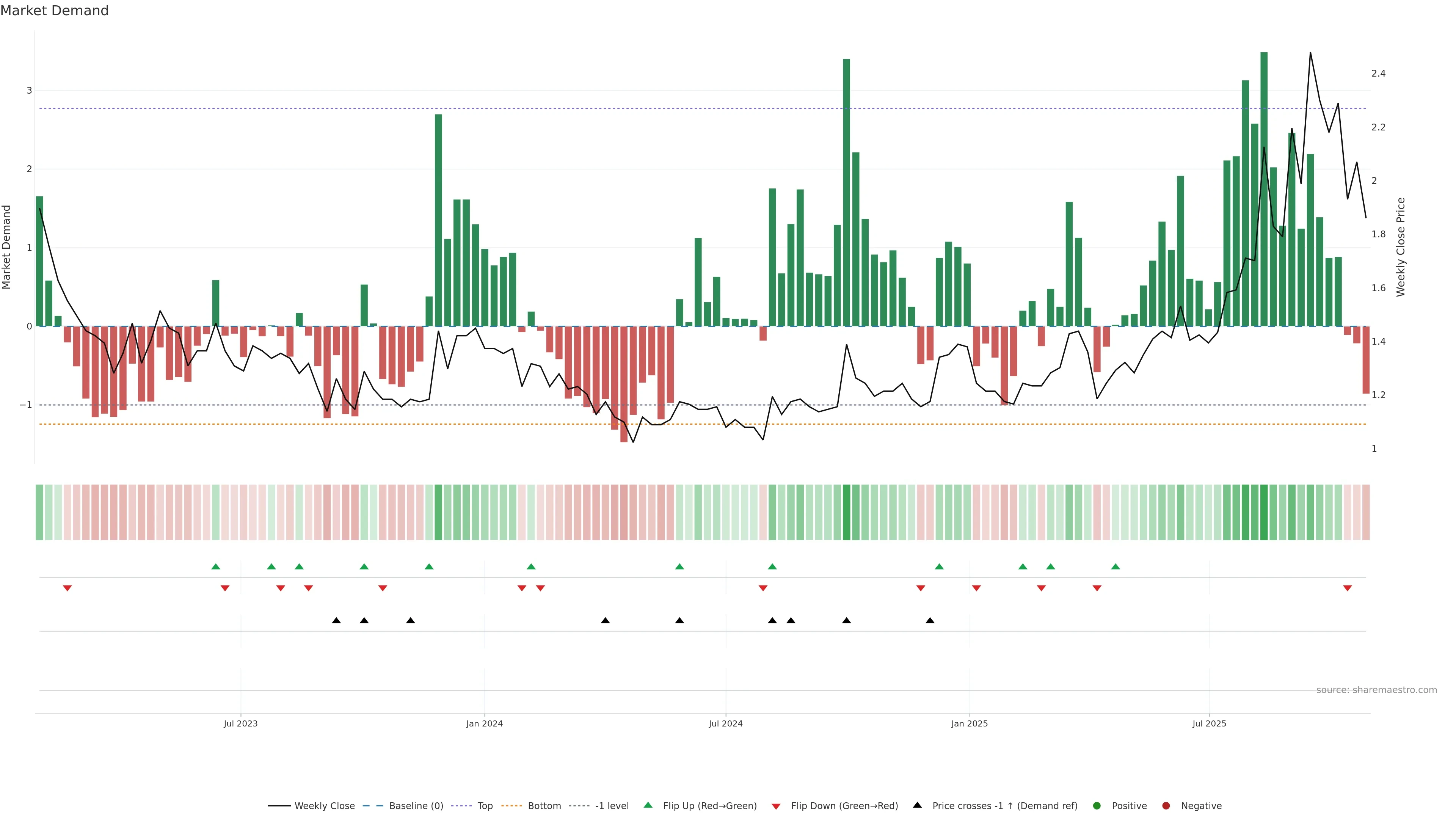Click the first red flip-down marker on left
The height and width of the screenshot is (819, 1456).
click(x=67, y=588)
